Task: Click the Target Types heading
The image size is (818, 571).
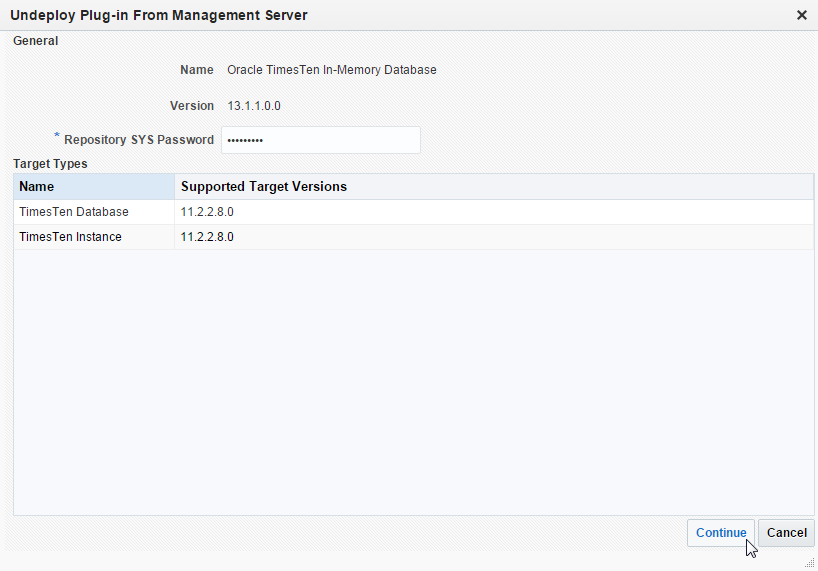Action: pos(50,164)
